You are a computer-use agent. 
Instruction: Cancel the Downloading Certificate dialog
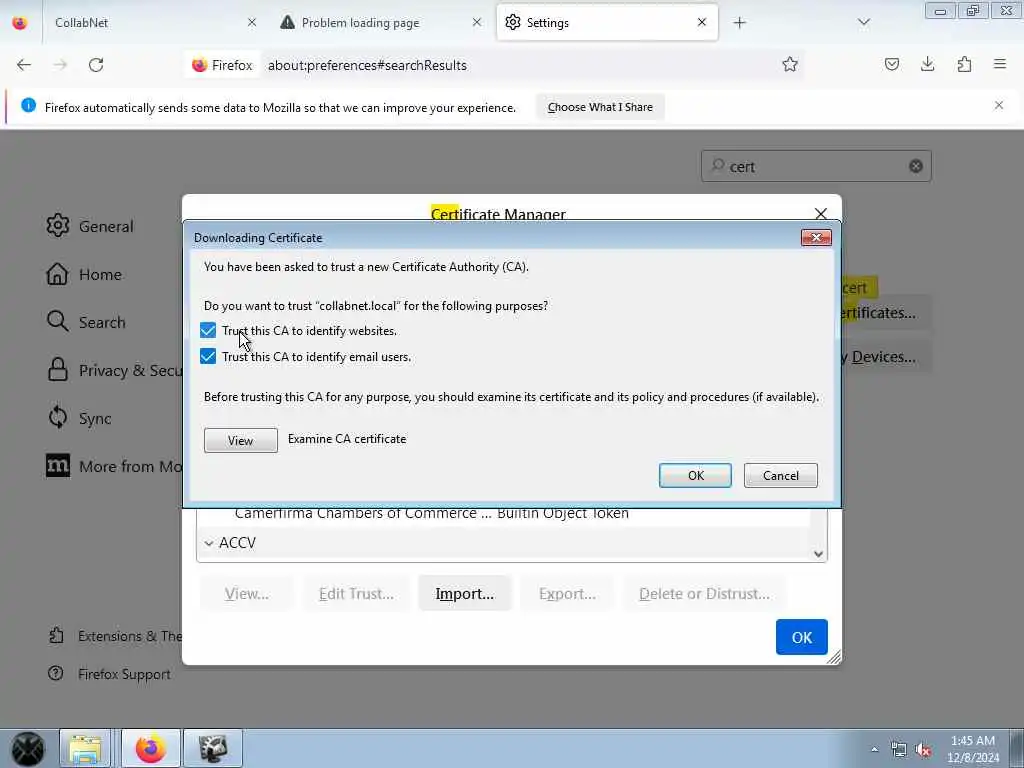[x=780, y=475]
